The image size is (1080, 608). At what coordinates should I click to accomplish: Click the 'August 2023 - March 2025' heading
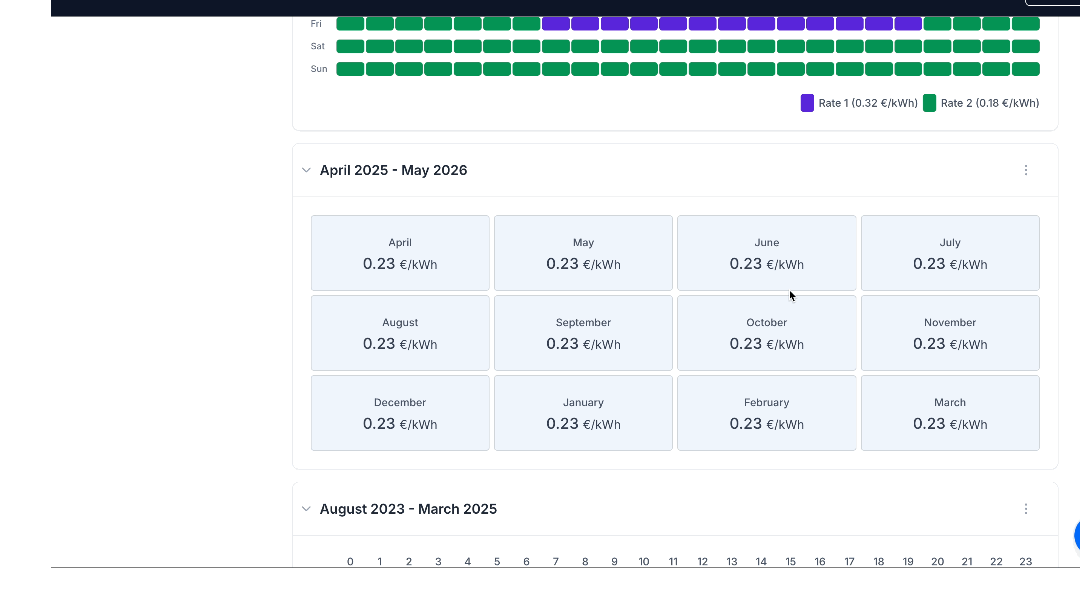408,509
